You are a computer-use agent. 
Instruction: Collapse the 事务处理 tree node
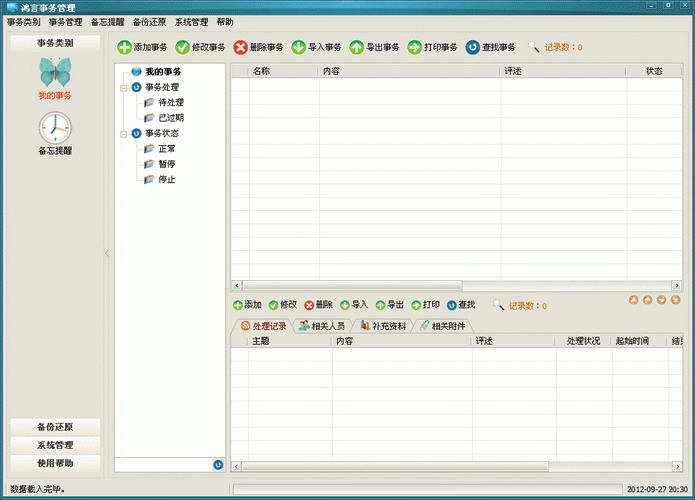tap(124, 88)
